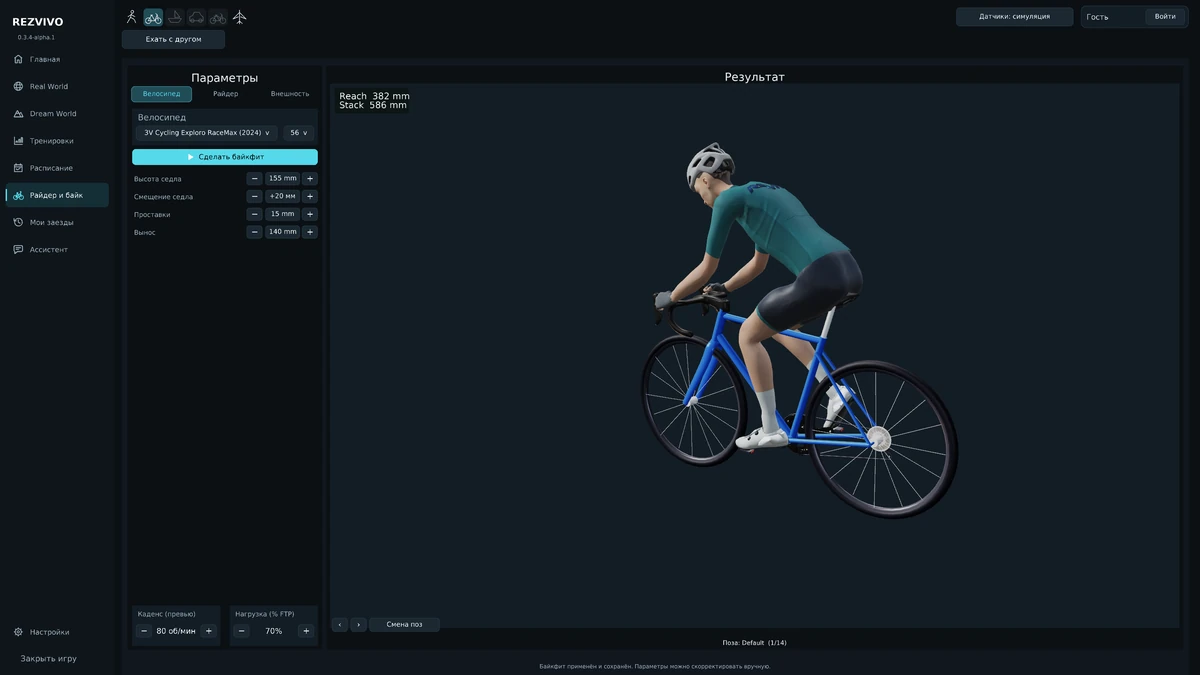The width and height of the screenshot is (1200, 675).
Task: Click the Ехать с другом button
Action: point(173,39)
